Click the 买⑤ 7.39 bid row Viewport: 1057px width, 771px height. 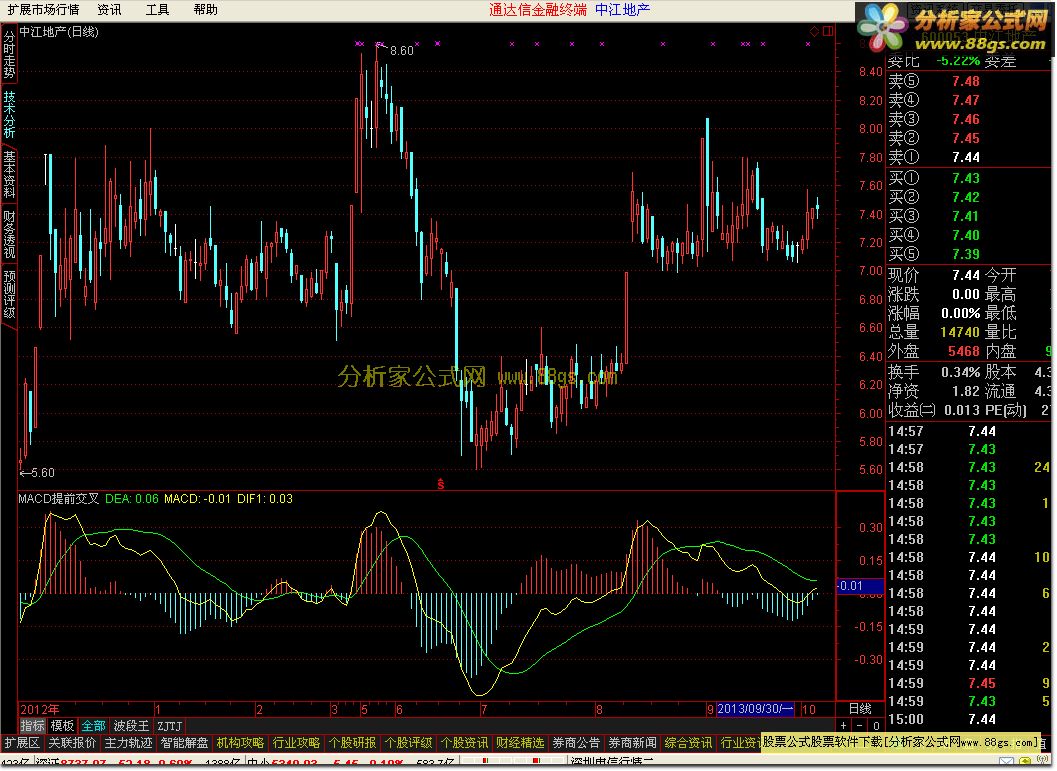[967, 254]
